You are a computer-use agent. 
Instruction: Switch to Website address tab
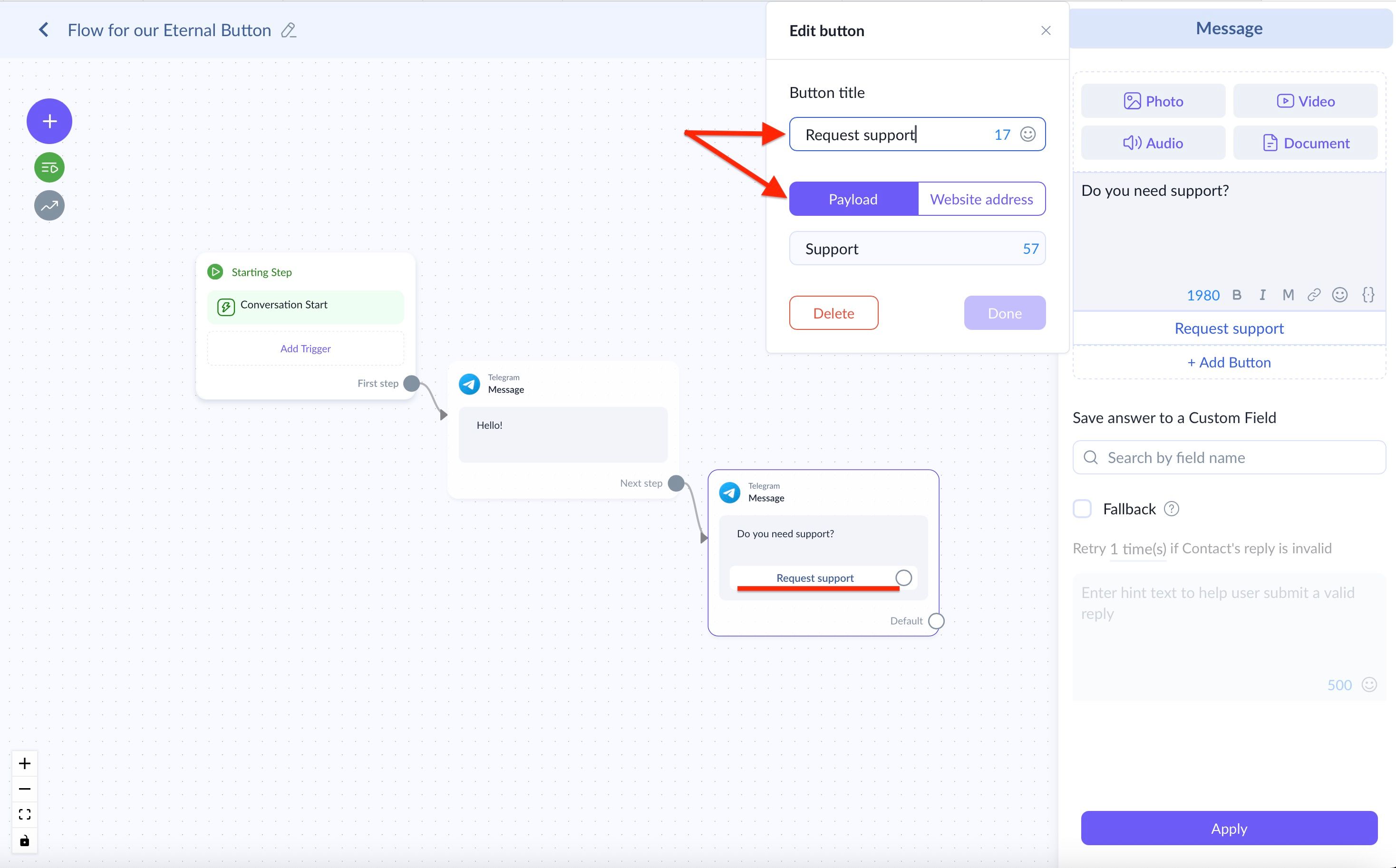(981, 199)
